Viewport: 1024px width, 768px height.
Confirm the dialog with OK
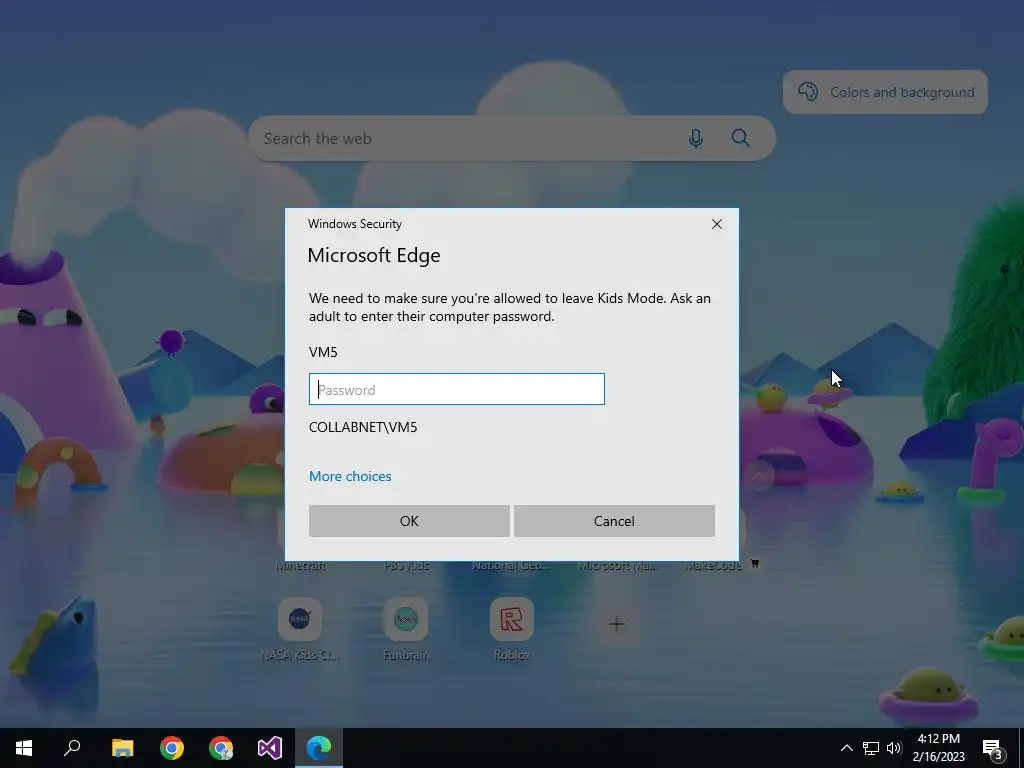pyautogui.click(x=409, y=520)
